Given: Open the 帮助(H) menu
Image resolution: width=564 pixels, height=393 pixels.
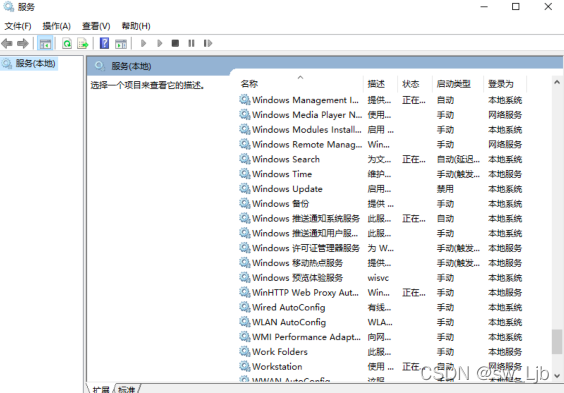Looking at the screenshot, I should pyautogui.click(x=136, y=26).
